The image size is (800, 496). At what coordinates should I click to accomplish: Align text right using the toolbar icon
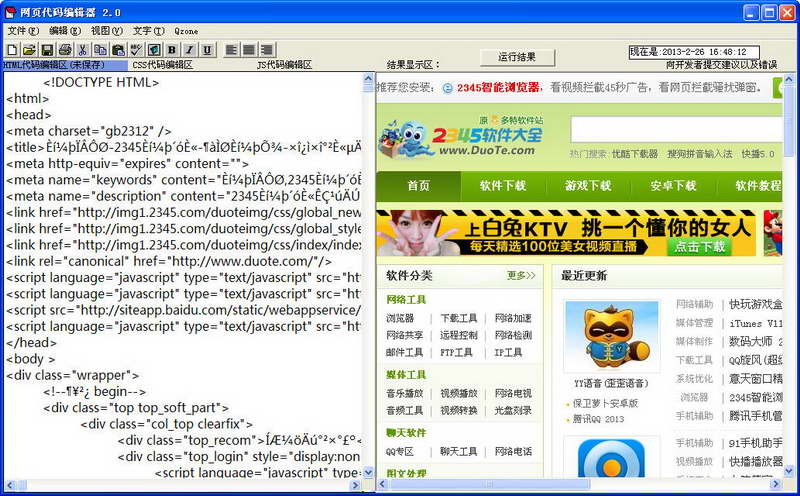click(267, 49)
